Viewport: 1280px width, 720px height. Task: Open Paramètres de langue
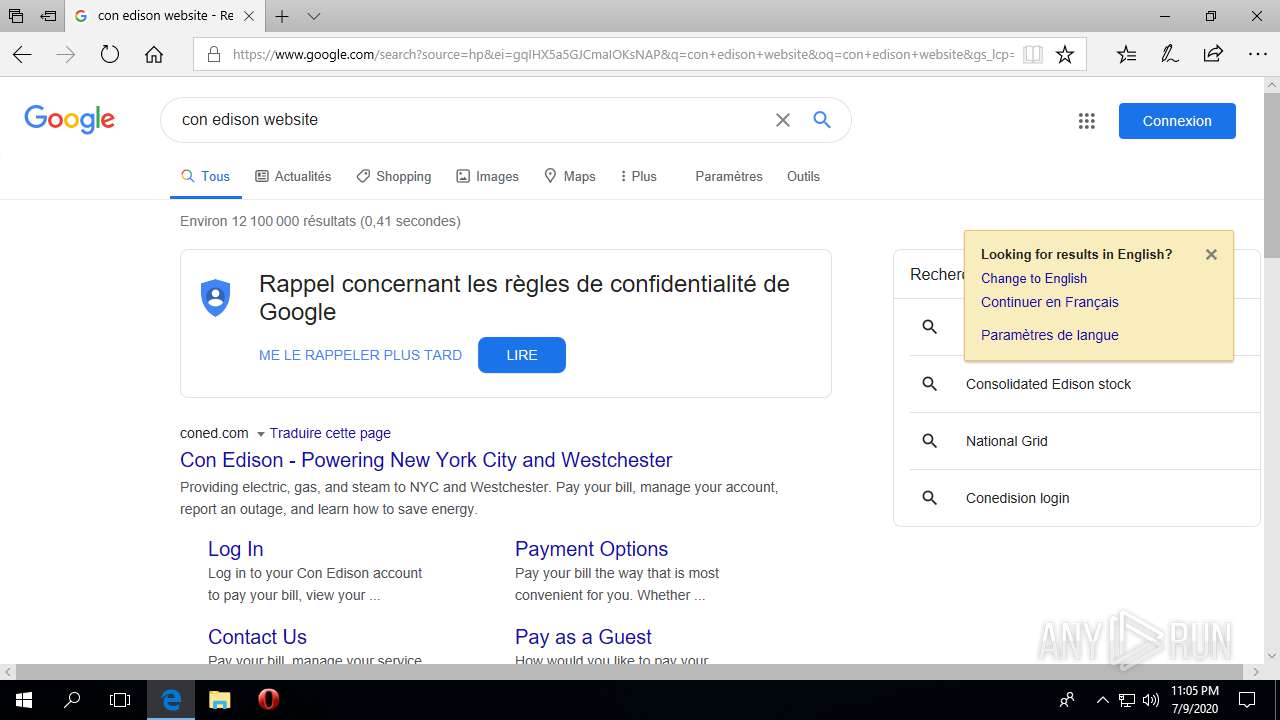point(1050,335)
